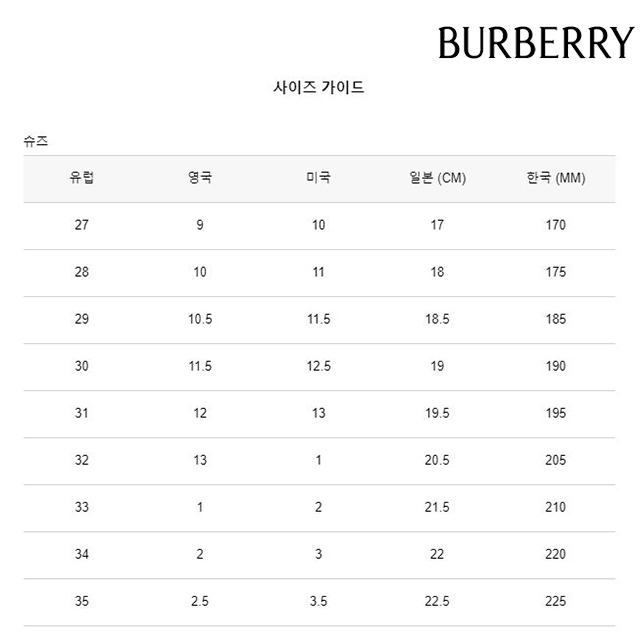Viewport: 640px width, 640px height.
Task: Click the UK size 10.5 cell
Action: (x=200, y=319)
